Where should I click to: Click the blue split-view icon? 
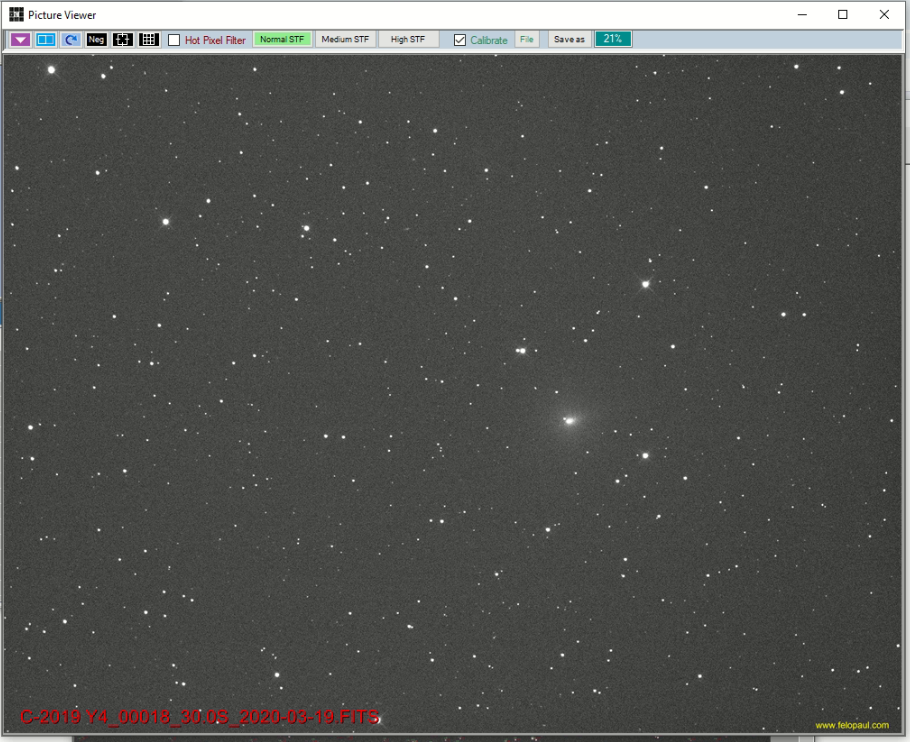point(46,40)
